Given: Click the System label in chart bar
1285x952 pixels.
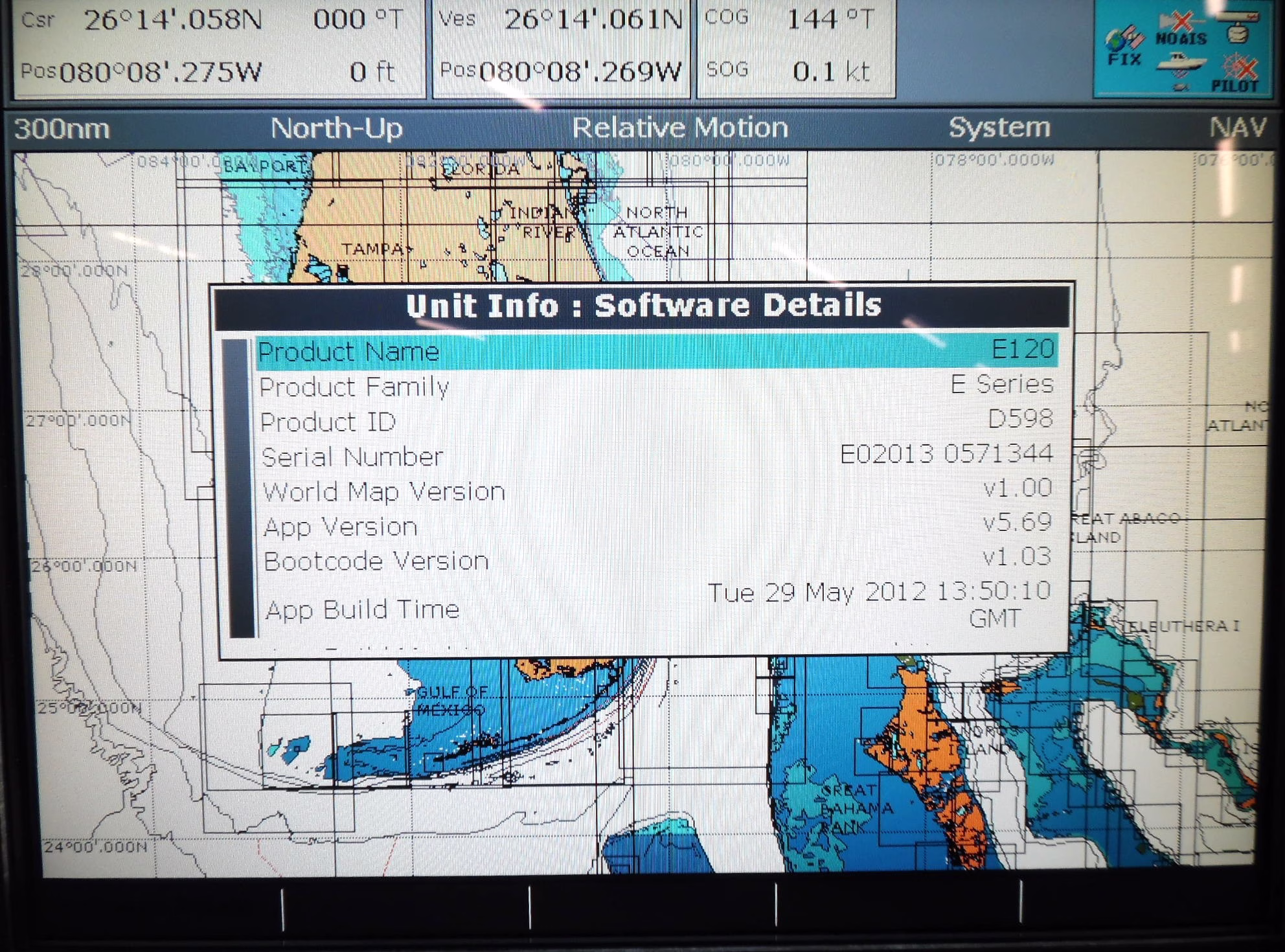Looking at the screenshot, I should point(999,128).
